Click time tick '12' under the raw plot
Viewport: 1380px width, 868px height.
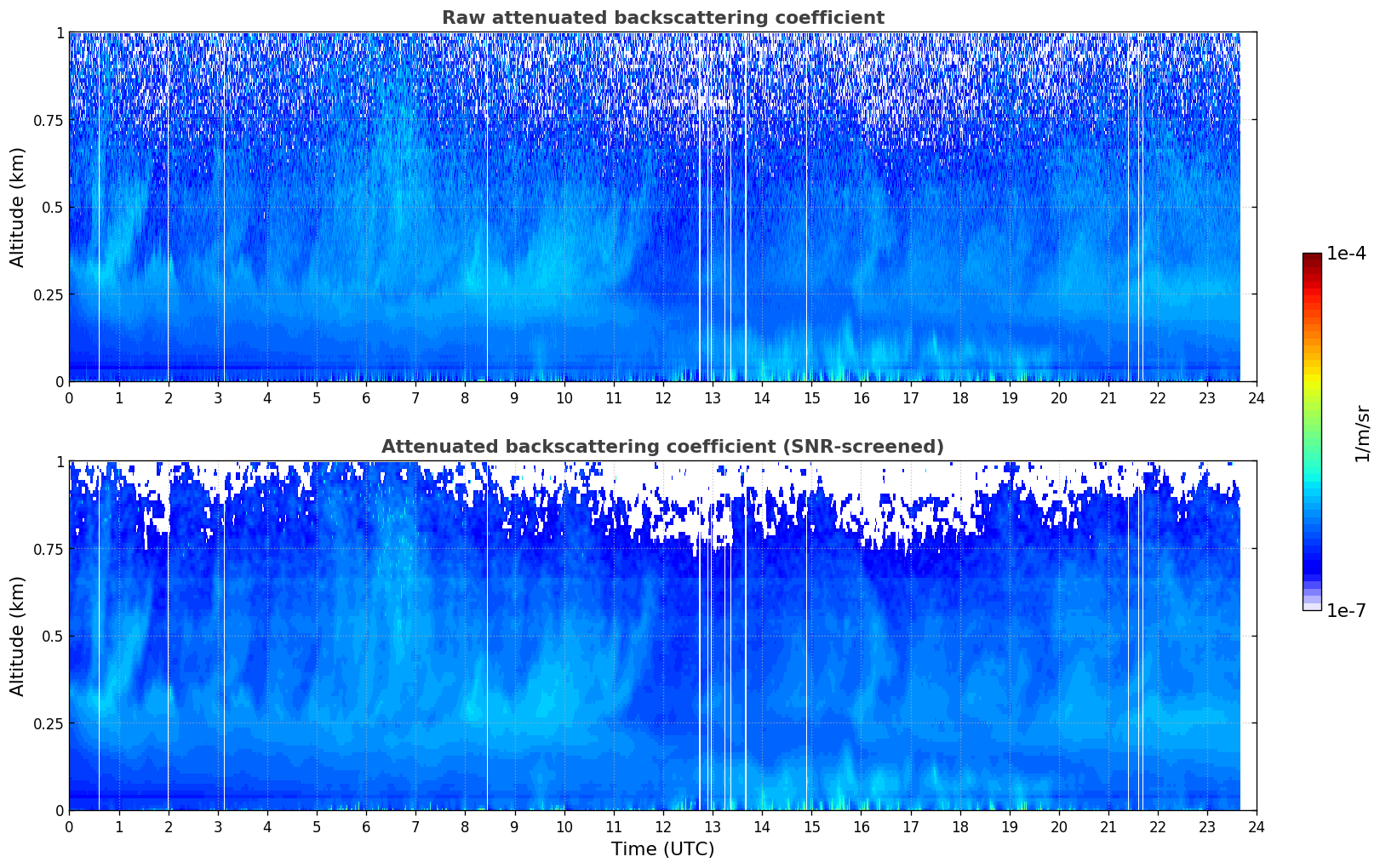(663, 397)
